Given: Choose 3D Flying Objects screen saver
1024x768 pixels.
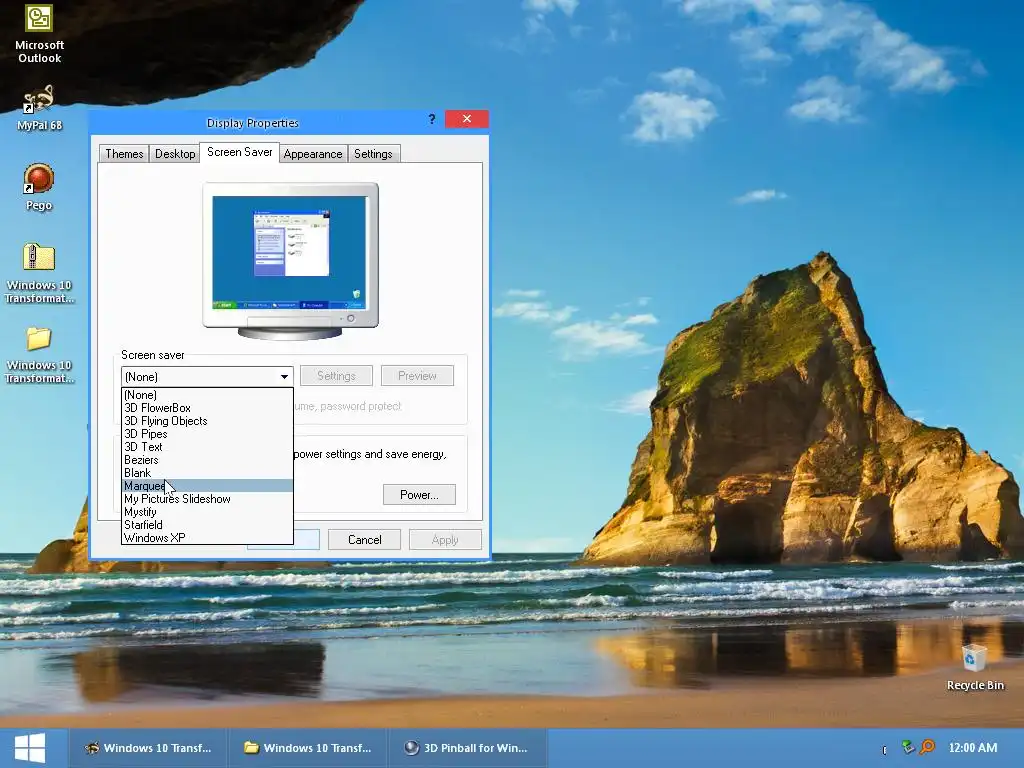Looking at the screenshot, I should tap(207, 421).
